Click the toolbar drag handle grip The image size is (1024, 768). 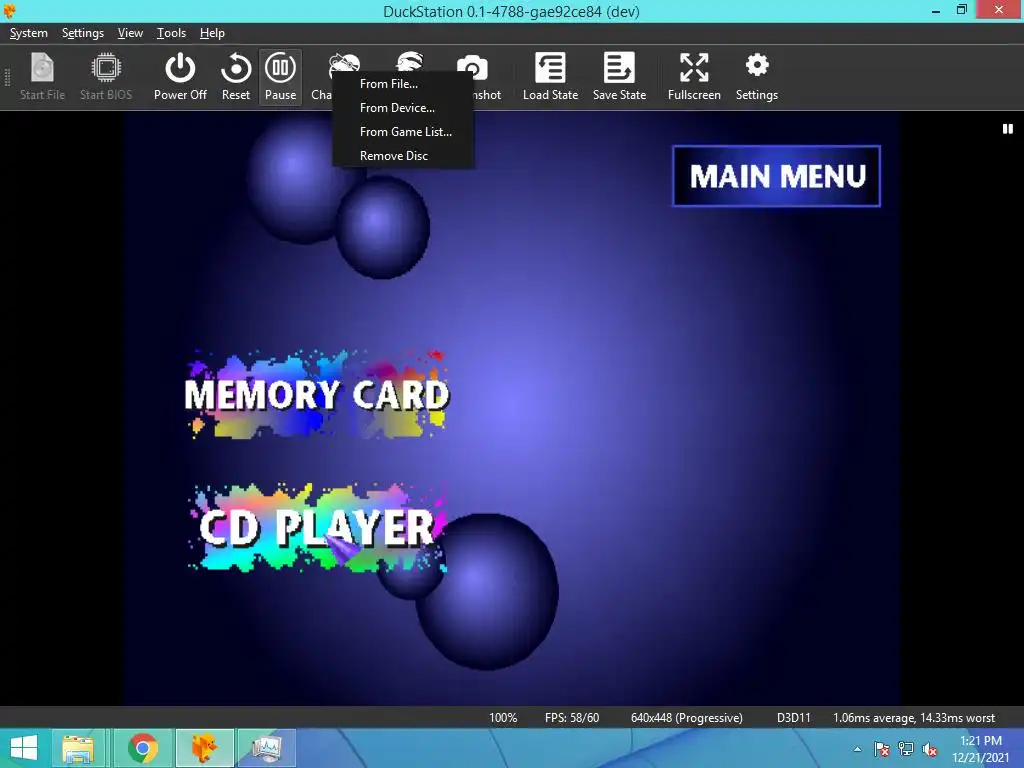coord(7,77)
